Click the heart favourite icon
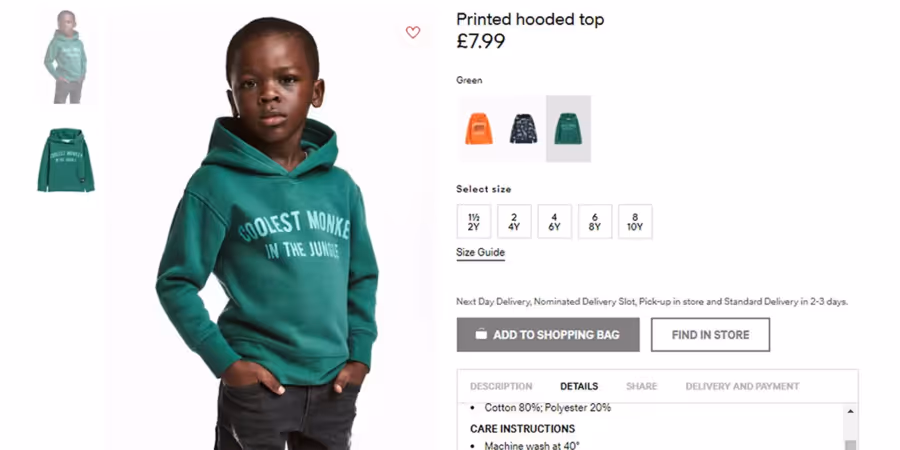This screenshot has height=450, width=900. [x=413, y=32]
